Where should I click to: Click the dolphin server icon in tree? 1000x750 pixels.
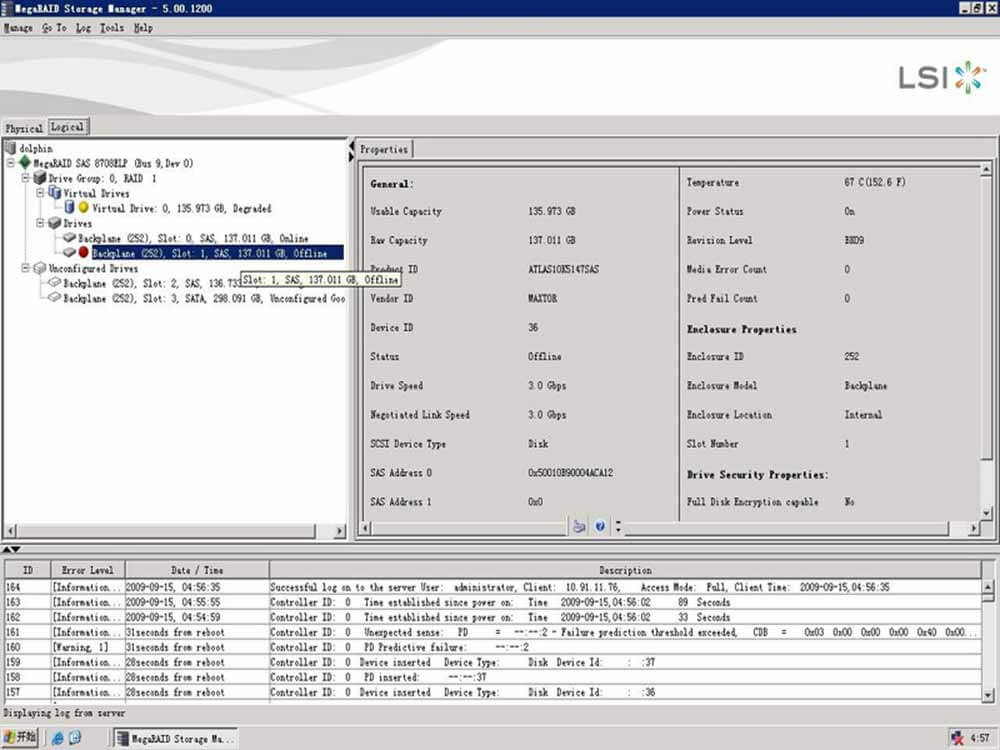tap(11, 148)
